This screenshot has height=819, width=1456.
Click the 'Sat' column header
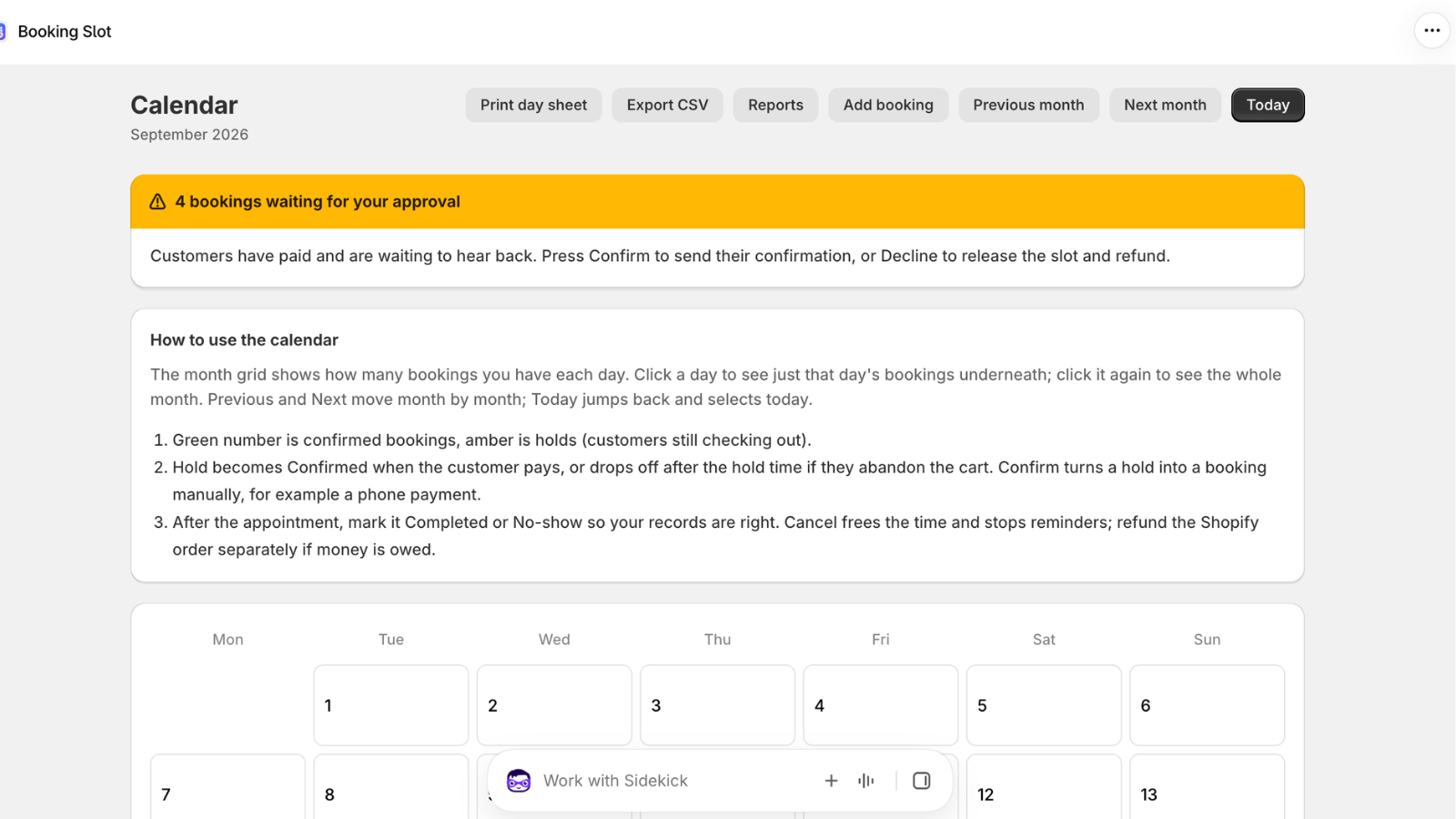pyautogui.click(x=1044, y=640)
